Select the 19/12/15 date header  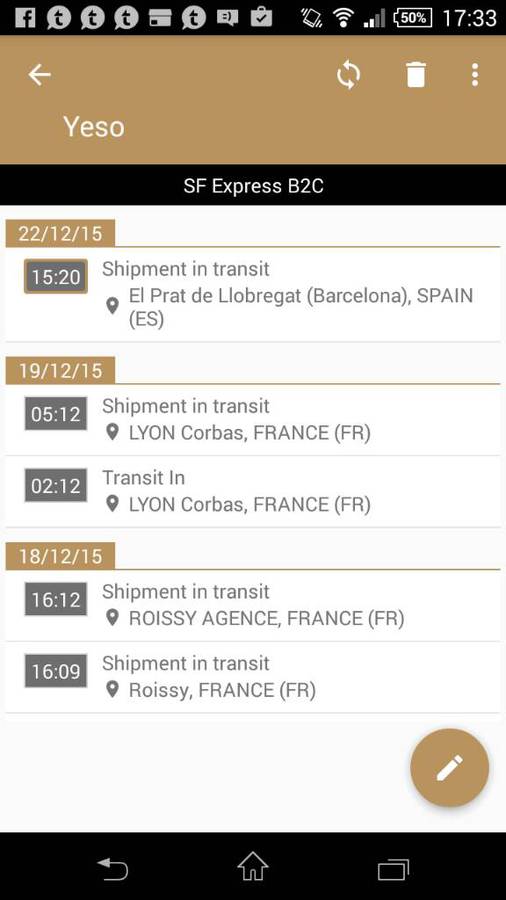point(60,371)
